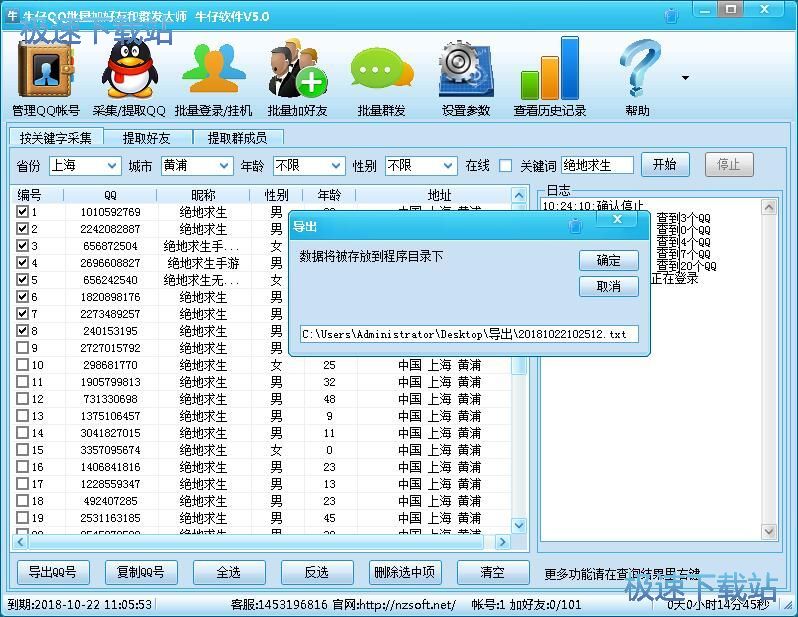Click the export file path field
Image resolution: width=798 pixels, height=617 pixels.
pos(469,334)
